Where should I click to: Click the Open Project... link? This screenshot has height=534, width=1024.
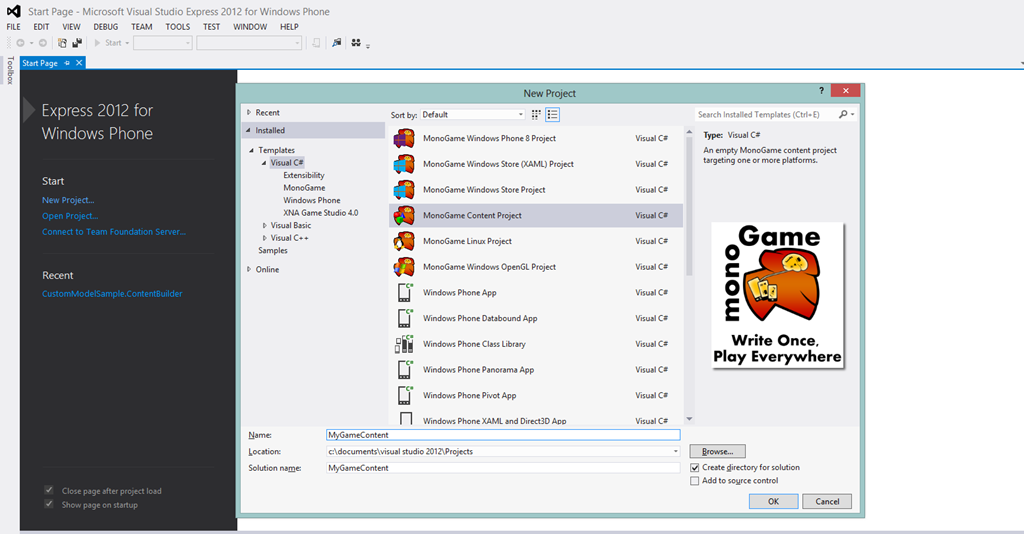(70, 215)
